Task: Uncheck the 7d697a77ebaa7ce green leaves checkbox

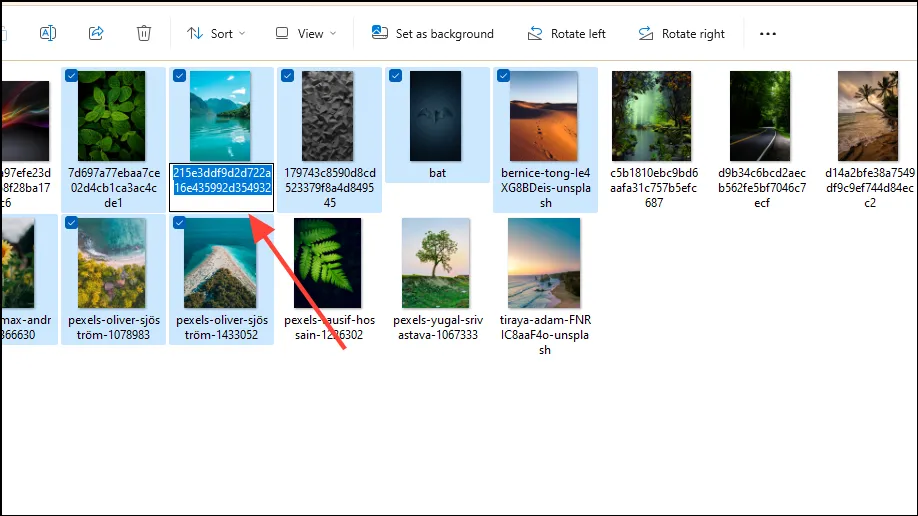Action: (x=71, y=76)
